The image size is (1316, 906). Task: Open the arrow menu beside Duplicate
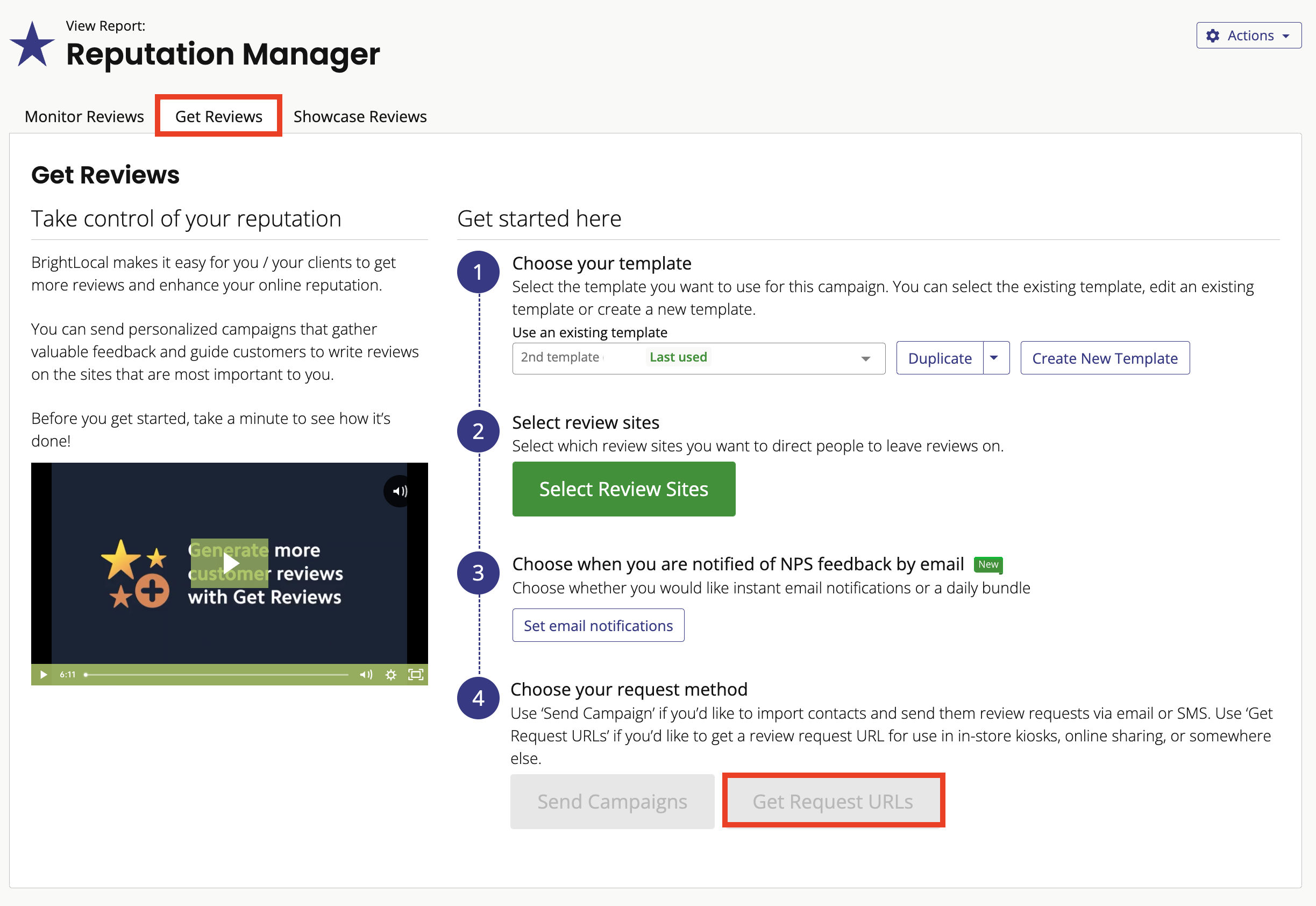pos(995,358)
